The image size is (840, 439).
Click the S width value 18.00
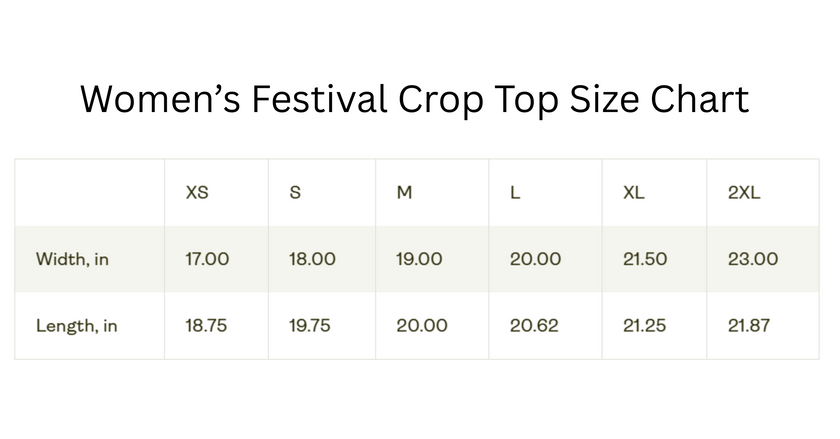point(312,259)
